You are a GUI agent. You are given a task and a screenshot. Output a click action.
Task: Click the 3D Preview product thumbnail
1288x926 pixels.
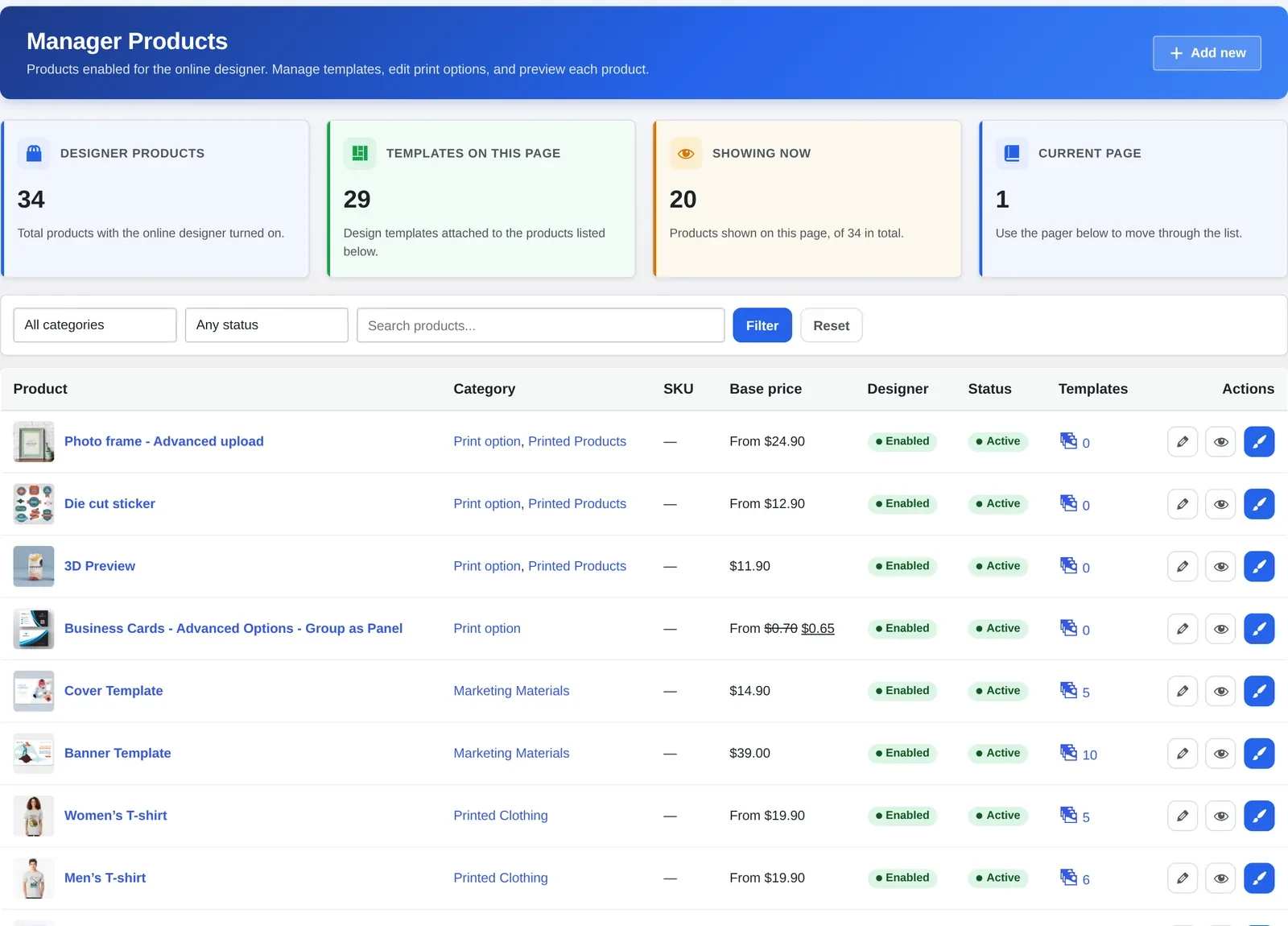pyautogui.click(x=34, y=566)
